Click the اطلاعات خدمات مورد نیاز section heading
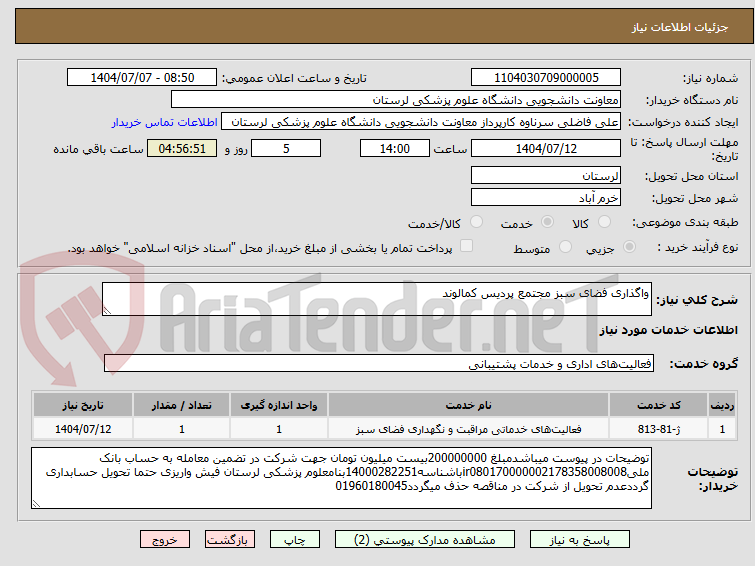The width and height of the screenshot is (755, 566). click(668, 330)
